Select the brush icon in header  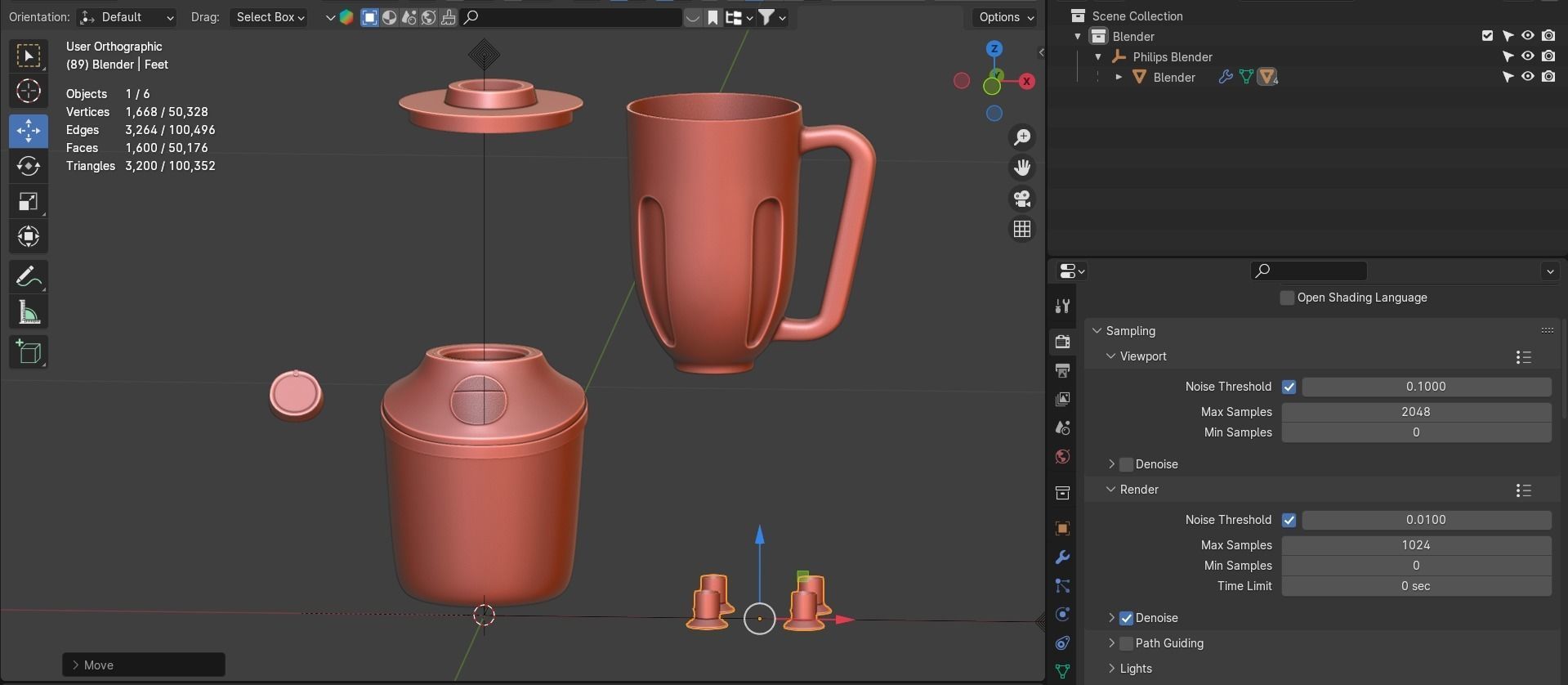449,17
